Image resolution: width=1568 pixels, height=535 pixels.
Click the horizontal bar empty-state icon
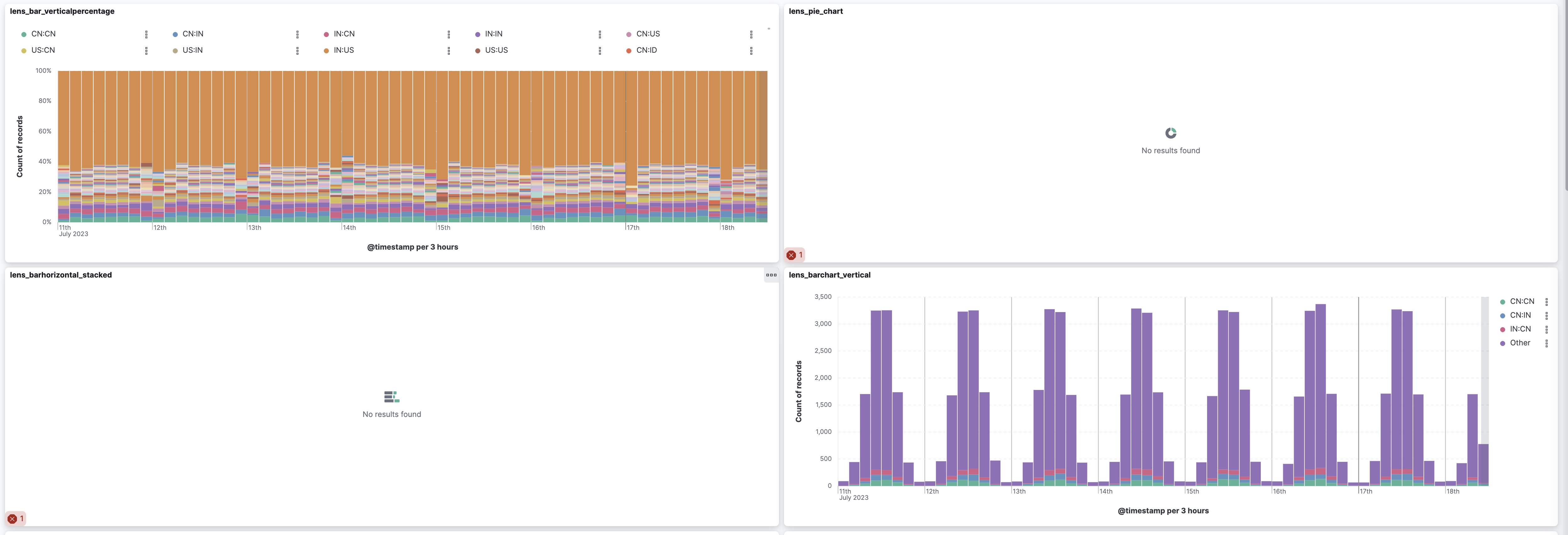point(391,397)
